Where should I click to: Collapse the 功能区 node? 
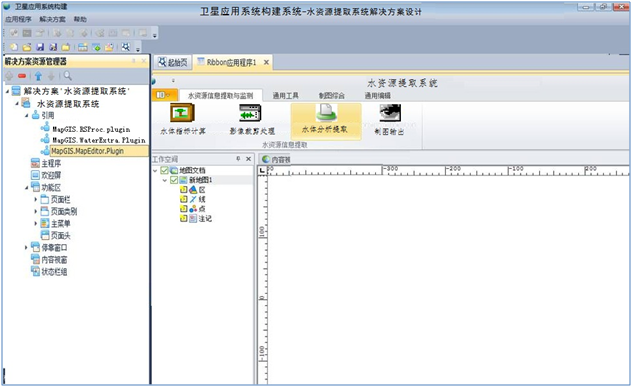click(27, 188)
